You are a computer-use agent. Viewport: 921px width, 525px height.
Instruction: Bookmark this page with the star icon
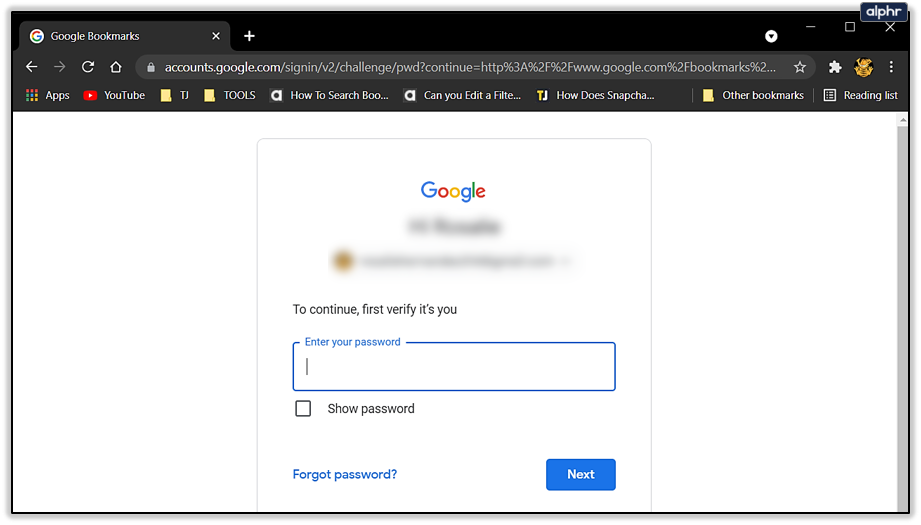[x=800, y=67]
